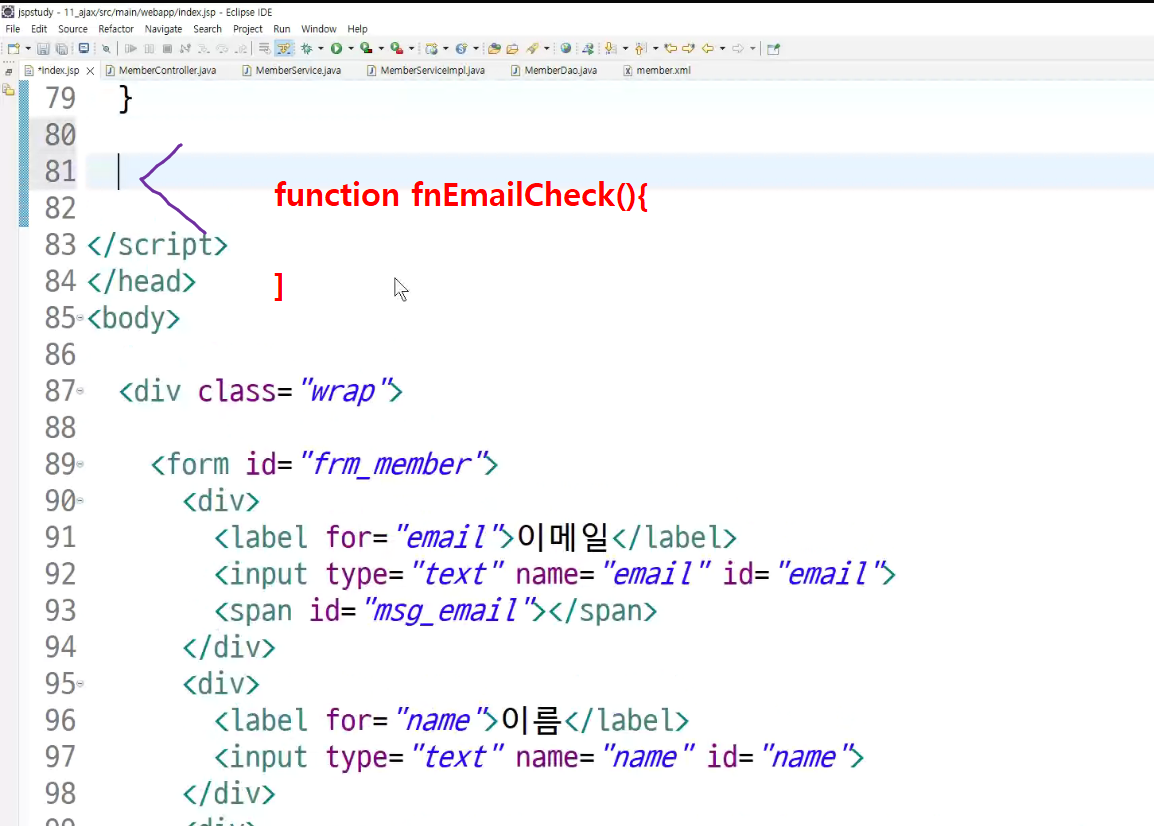Expand the Debug configurations dropdown arrow
The width and height of the screenshot is (1154, 826).
[321, 49]
